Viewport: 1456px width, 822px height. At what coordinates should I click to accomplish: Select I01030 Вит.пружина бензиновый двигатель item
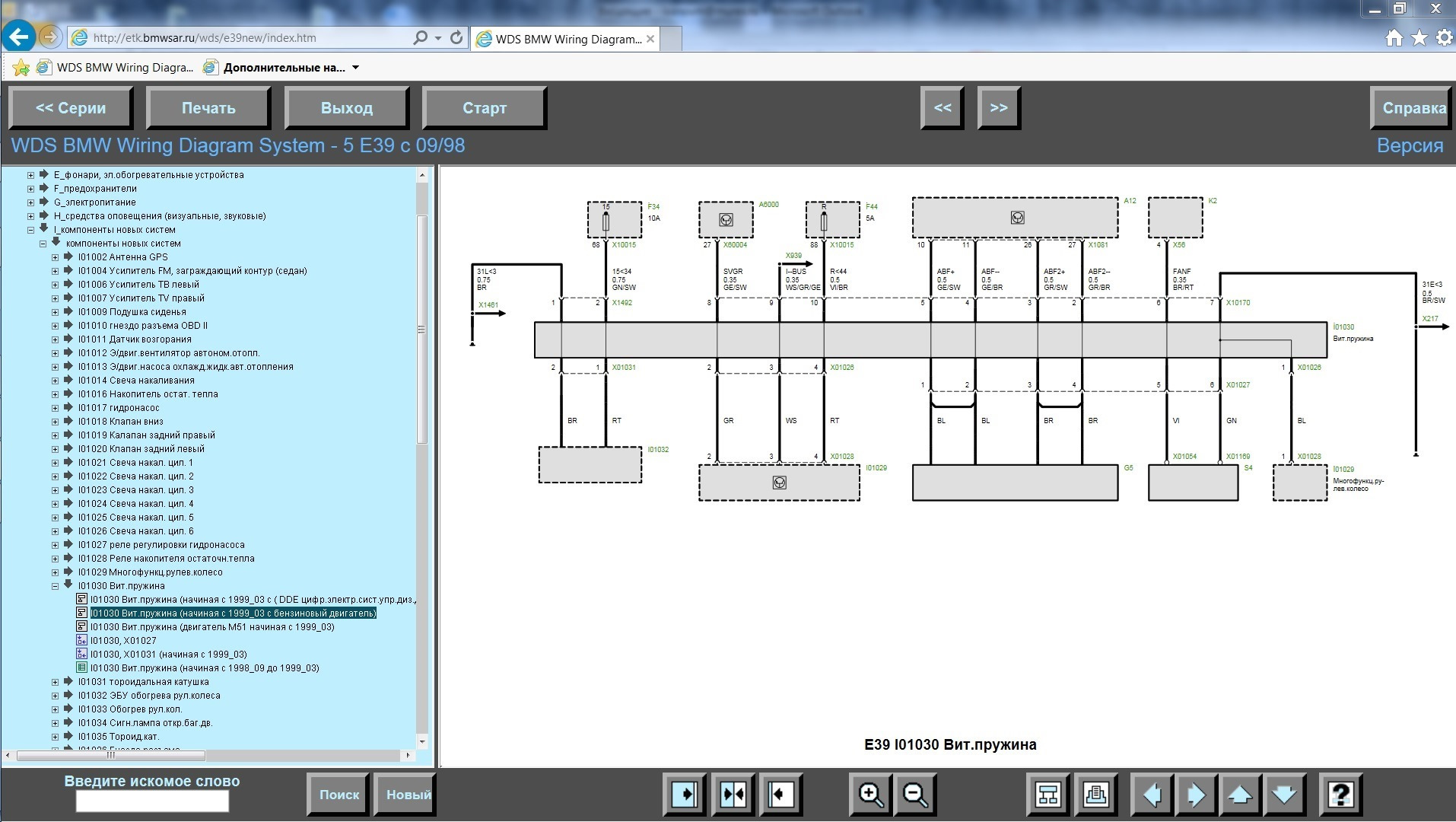point(233,613)
